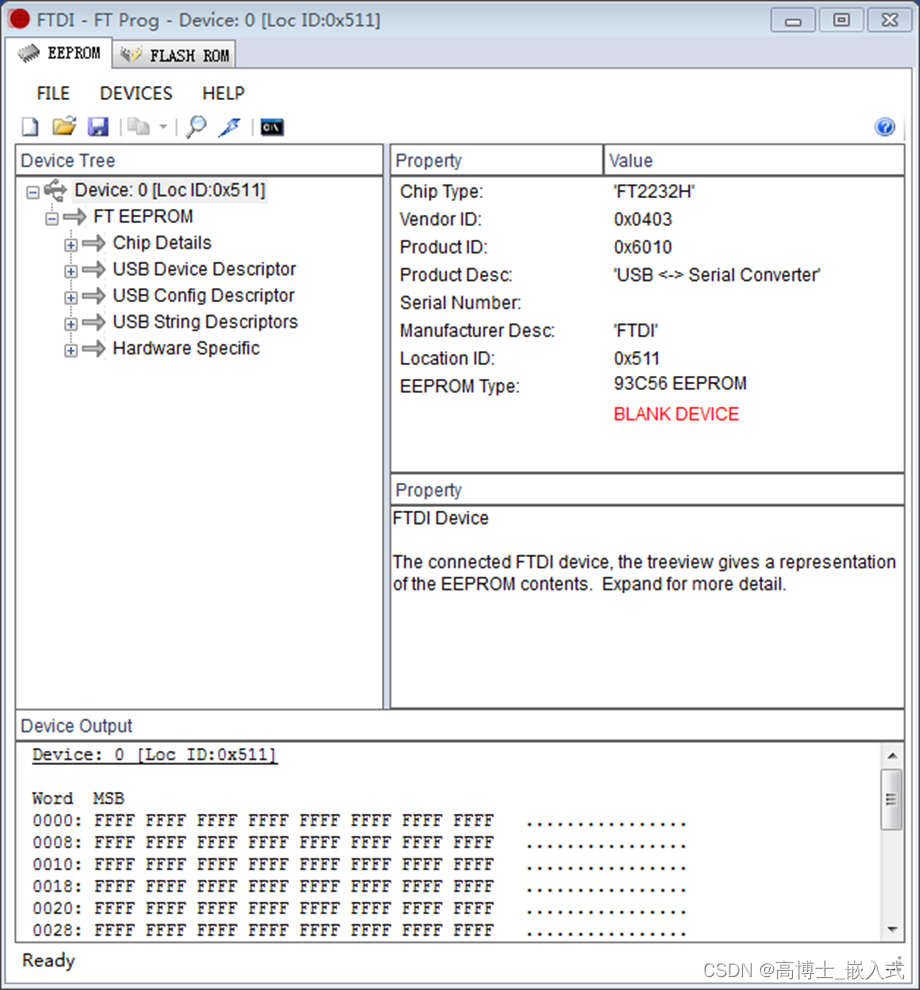
Task: Collapse the FT EEPROM tree node
Action: (52, 219)
